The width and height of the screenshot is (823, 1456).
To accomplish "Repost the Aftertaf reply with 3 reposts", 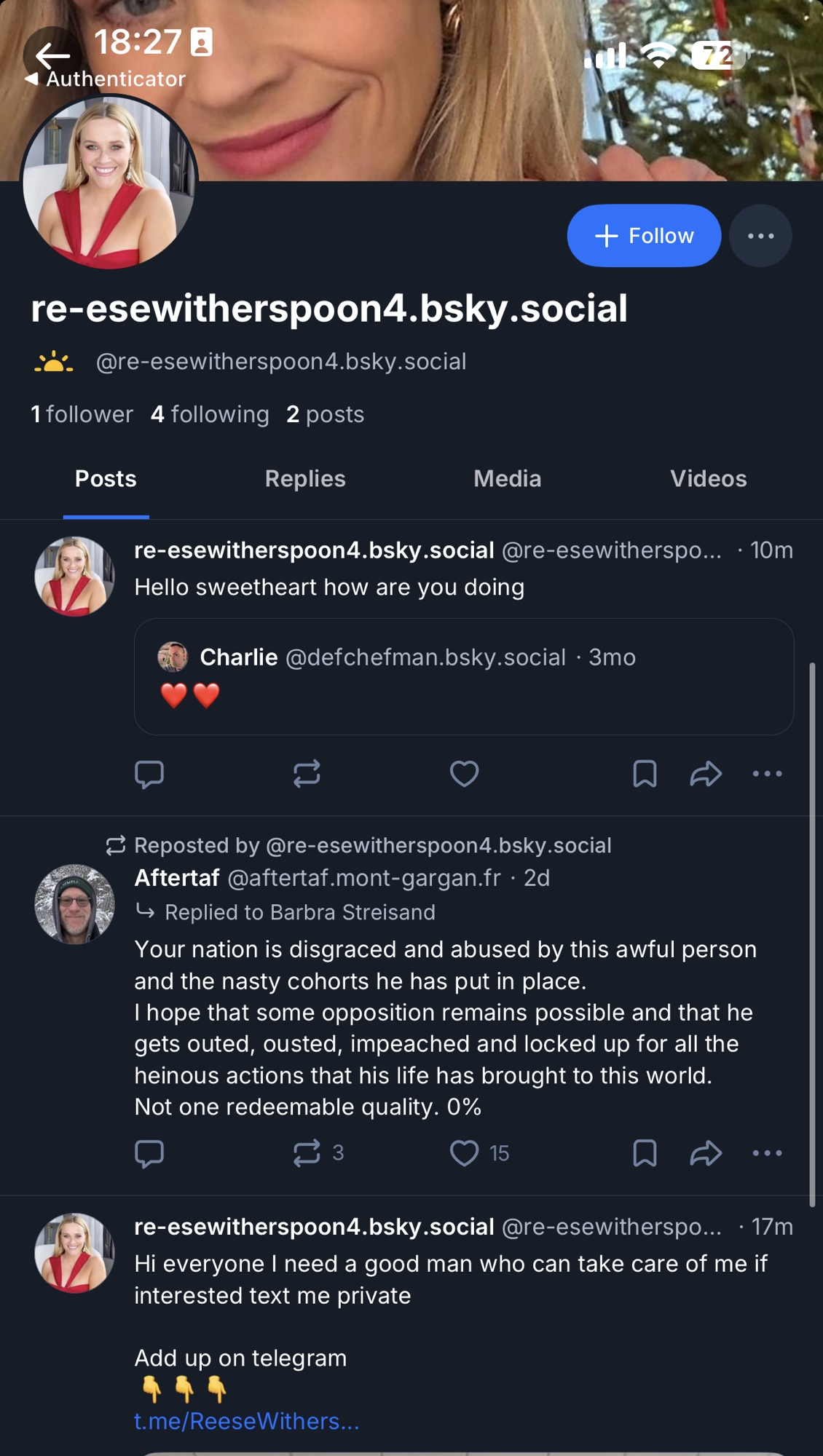I will point(307,1153).
